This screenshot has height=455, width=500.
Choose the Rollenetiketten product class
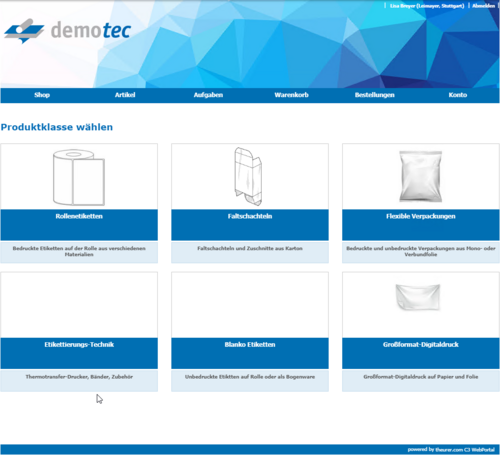pyautogui.click(x=79, y=216)
